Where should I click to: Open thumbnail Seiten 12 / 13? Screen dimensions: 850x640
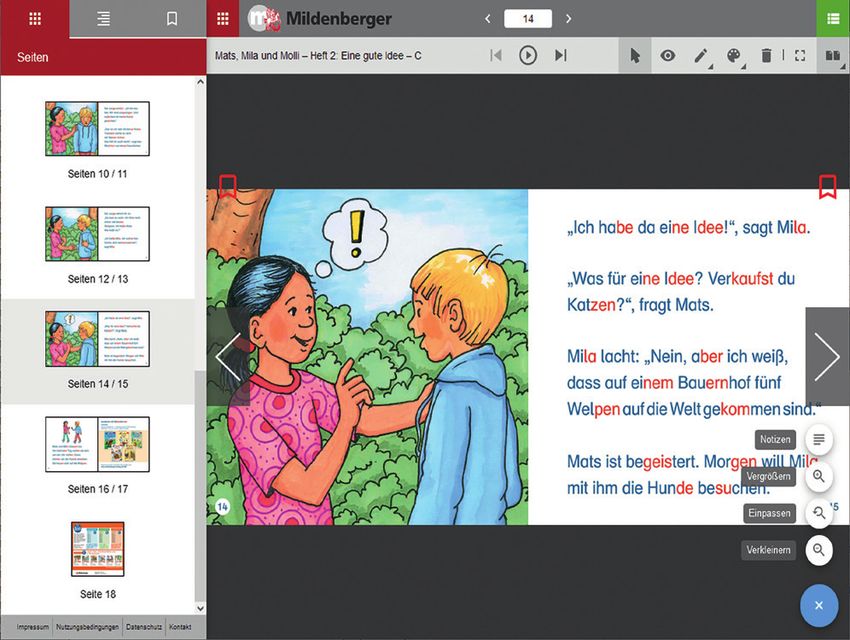[98, 234]
